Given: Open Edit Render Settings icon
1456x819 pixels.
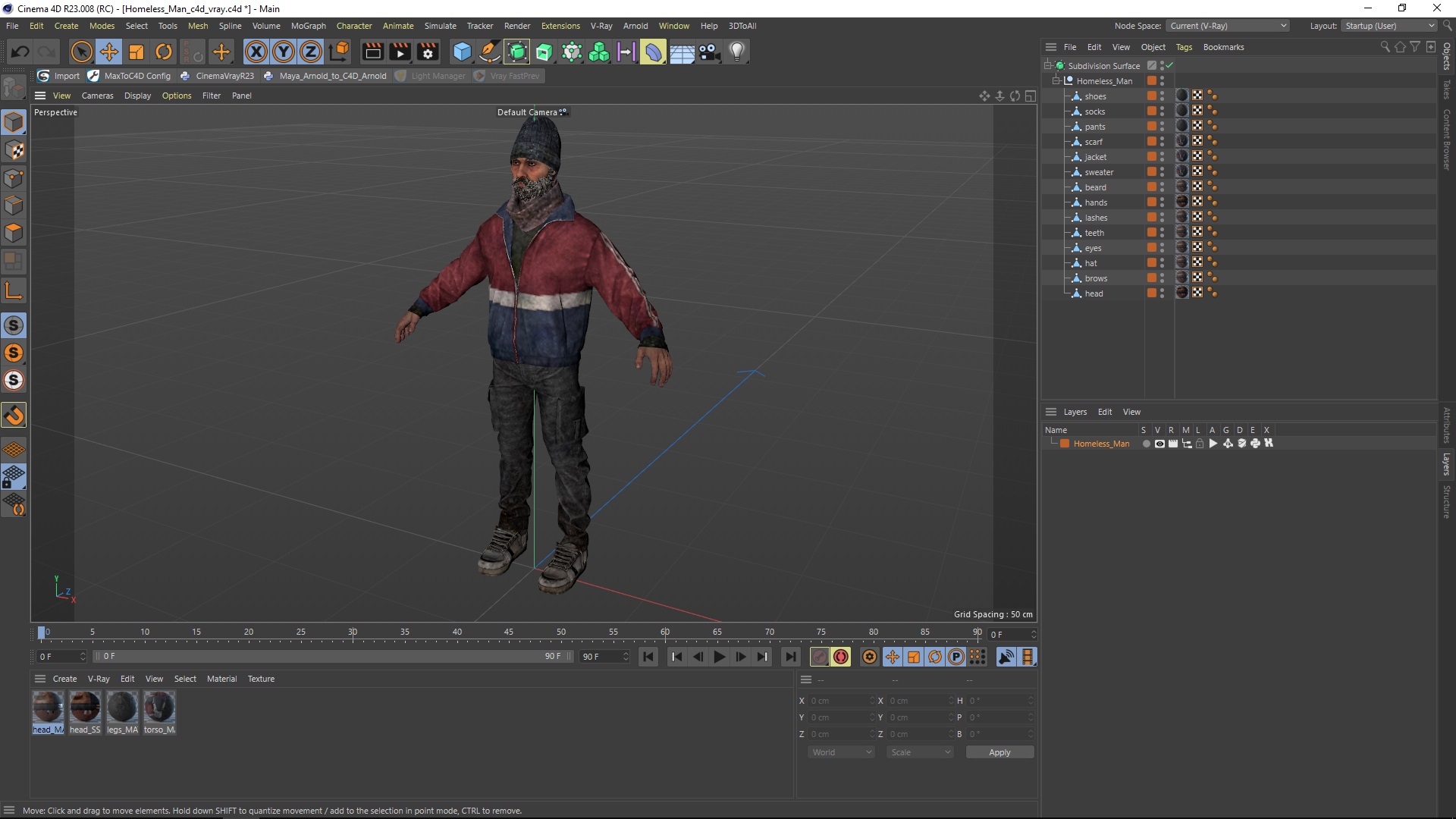Looking at the screenshot, I should tap(428, 52).
